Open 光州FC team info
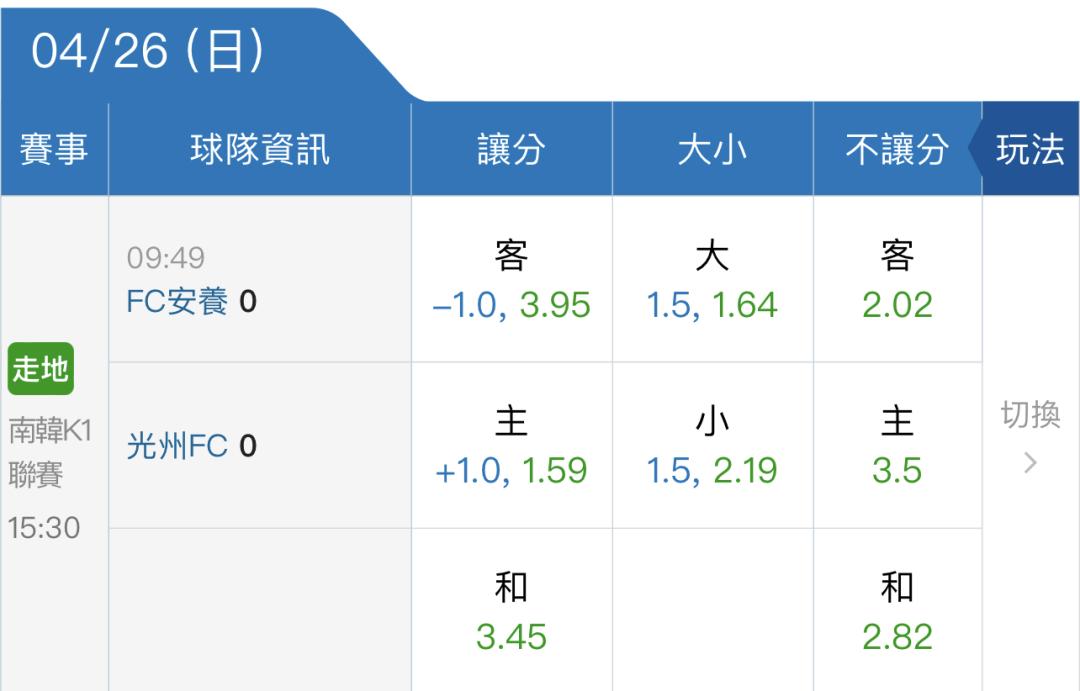1080x691 pixels. coord(178,446)
